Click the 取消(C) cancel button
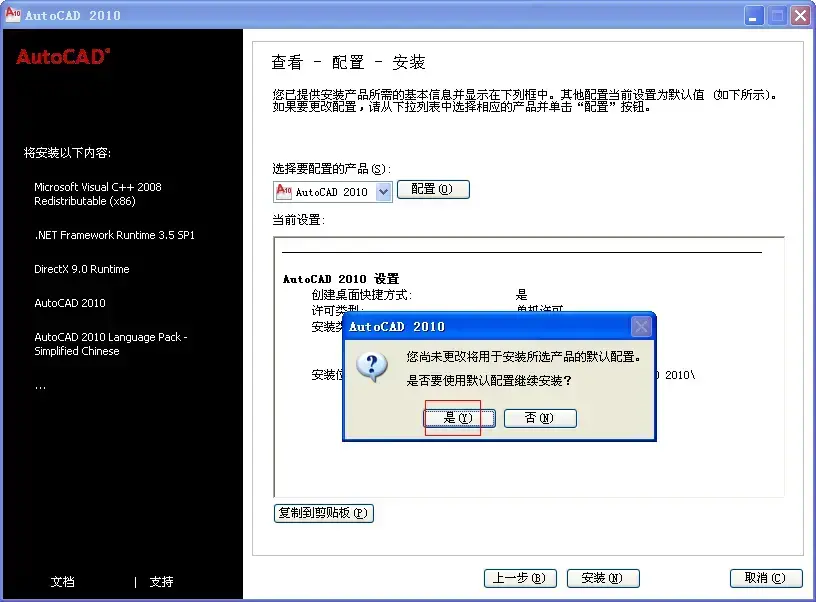This screenshot has height=602, width=816. (x=766, y=578)
